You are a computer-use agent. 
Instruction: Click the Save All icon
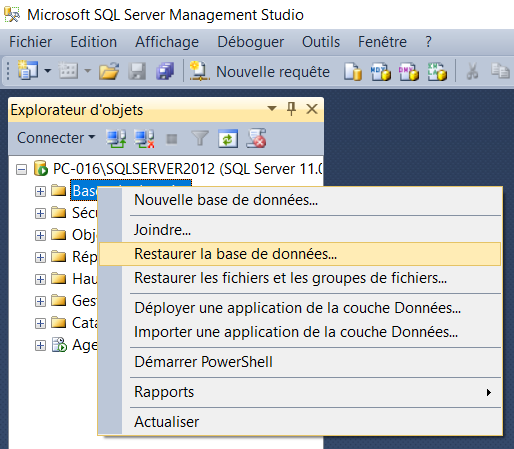(165, 71)
